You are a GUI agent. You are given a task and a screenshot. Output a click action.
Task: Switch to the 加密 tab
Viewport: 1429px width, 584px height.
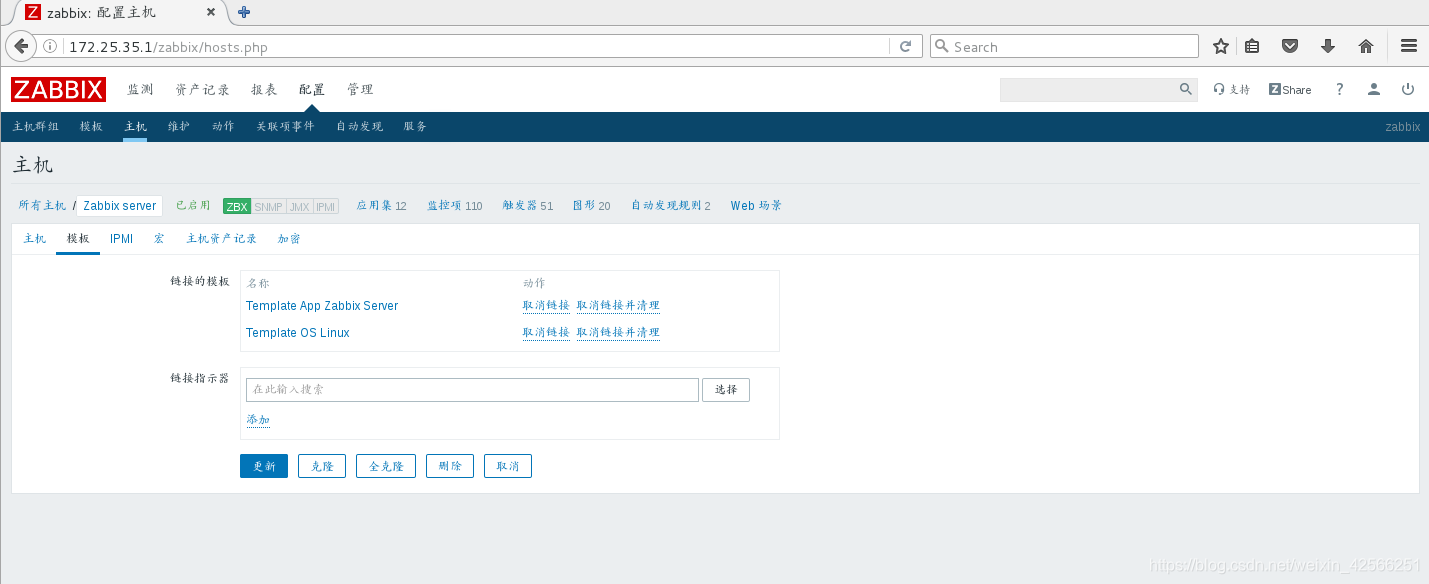click(289, 239)
